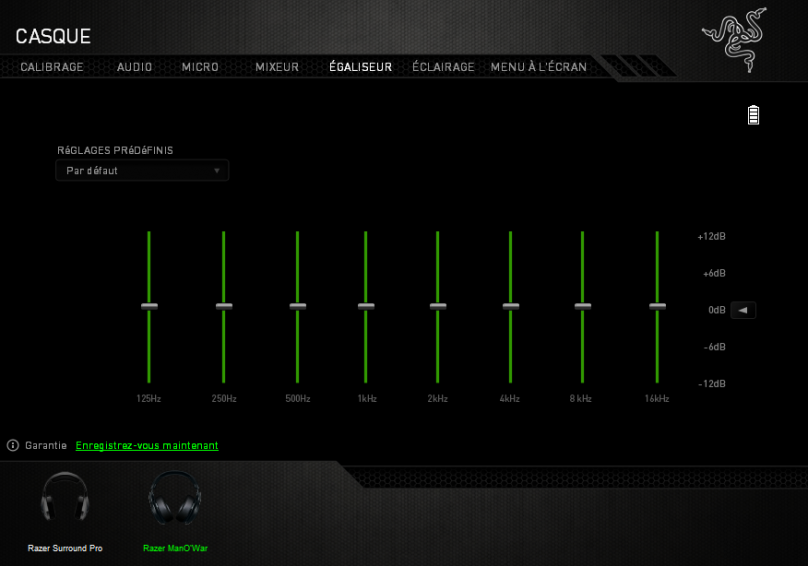
Task: Click the battery level icon
Action: 753,115
